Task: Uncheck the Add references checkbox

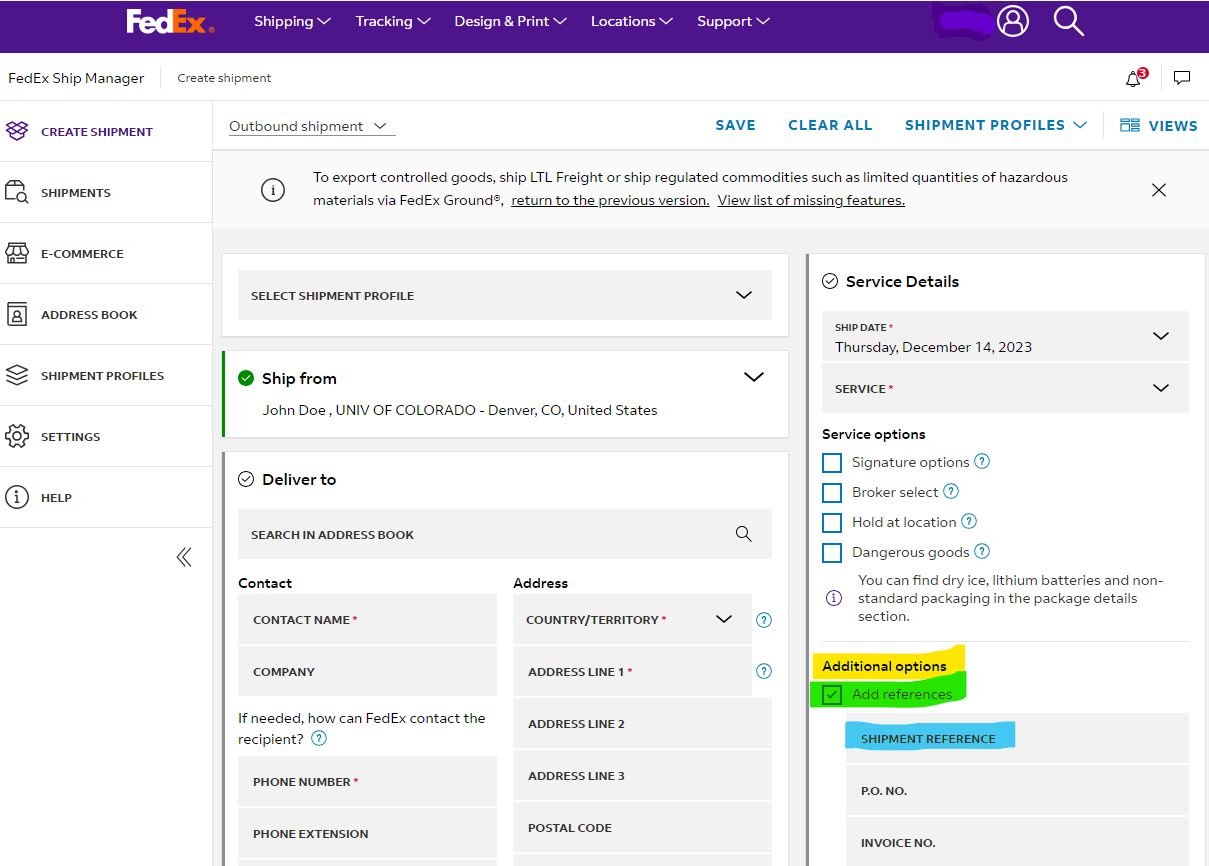Action: coord(832,695)
